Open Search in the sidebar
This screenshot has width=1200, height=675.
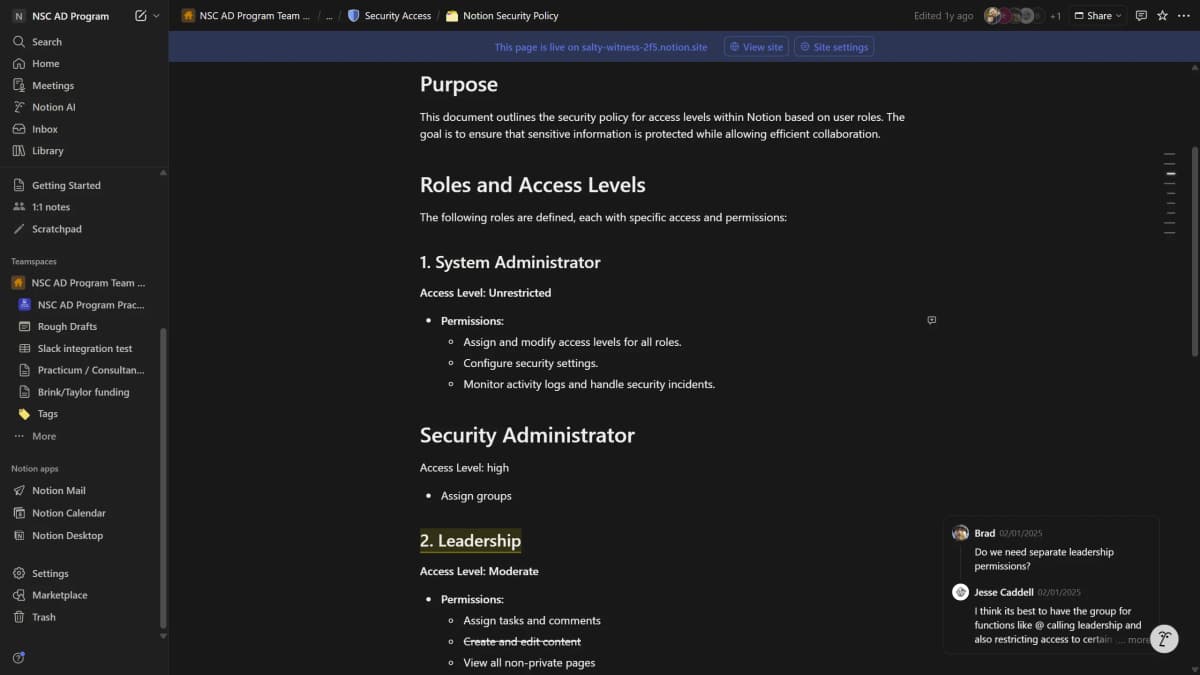pos(43,41)
